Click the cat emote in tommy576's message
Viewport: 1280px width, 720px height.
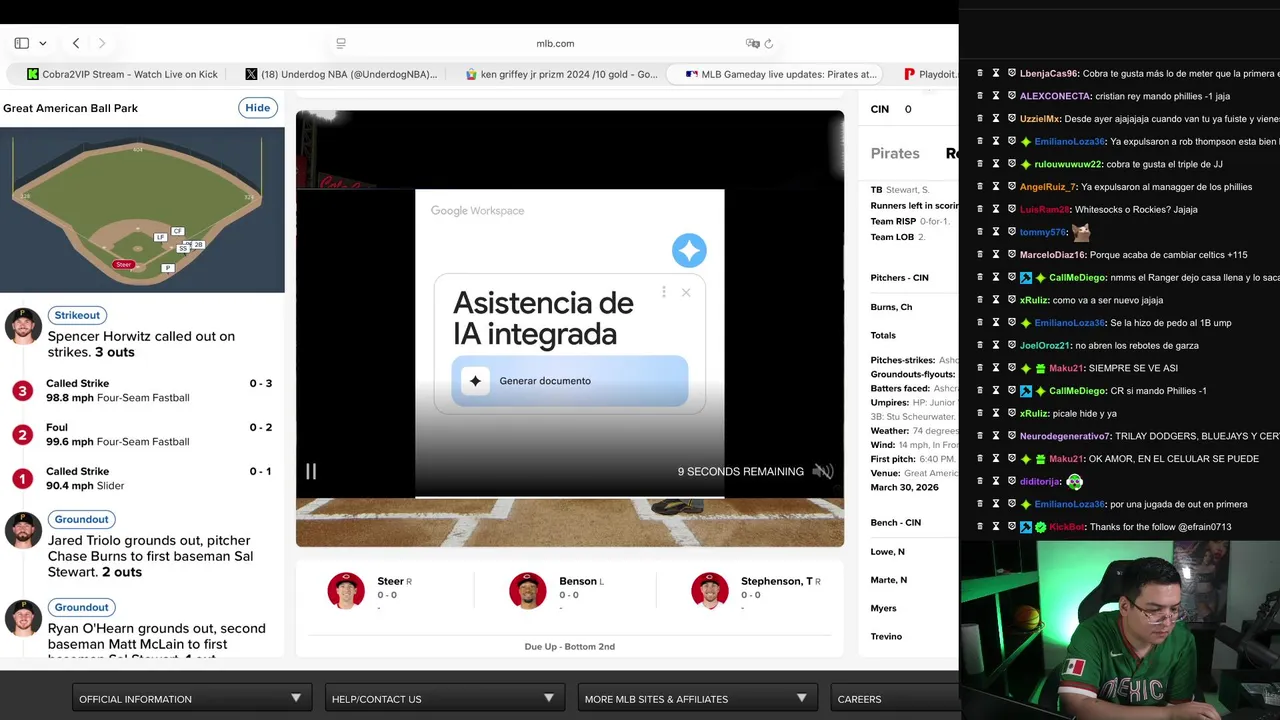(x=1080, y=232)
